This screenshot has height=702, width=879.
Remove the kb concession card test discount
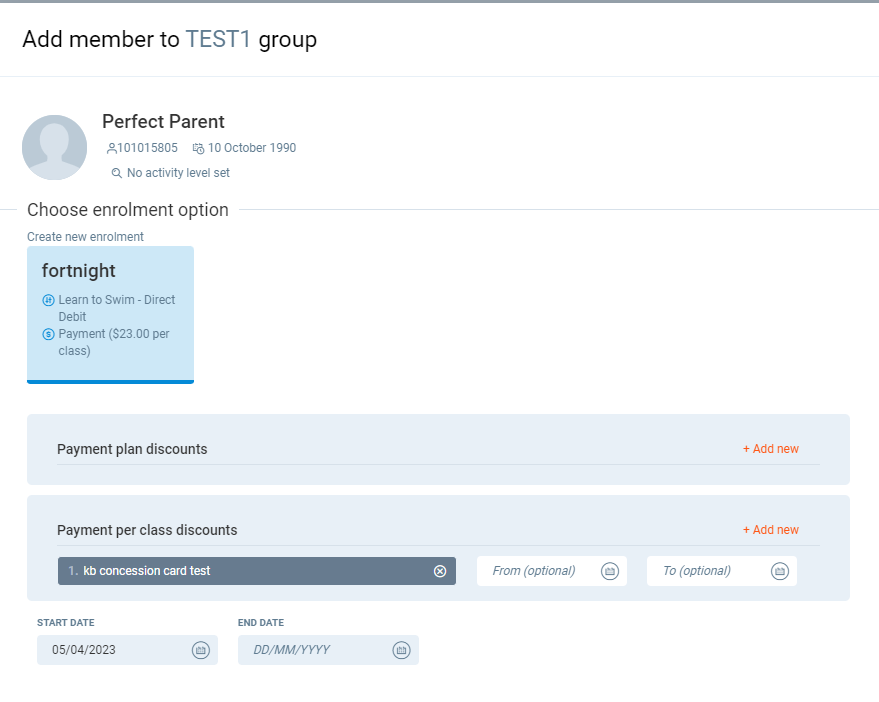point(440,571)
